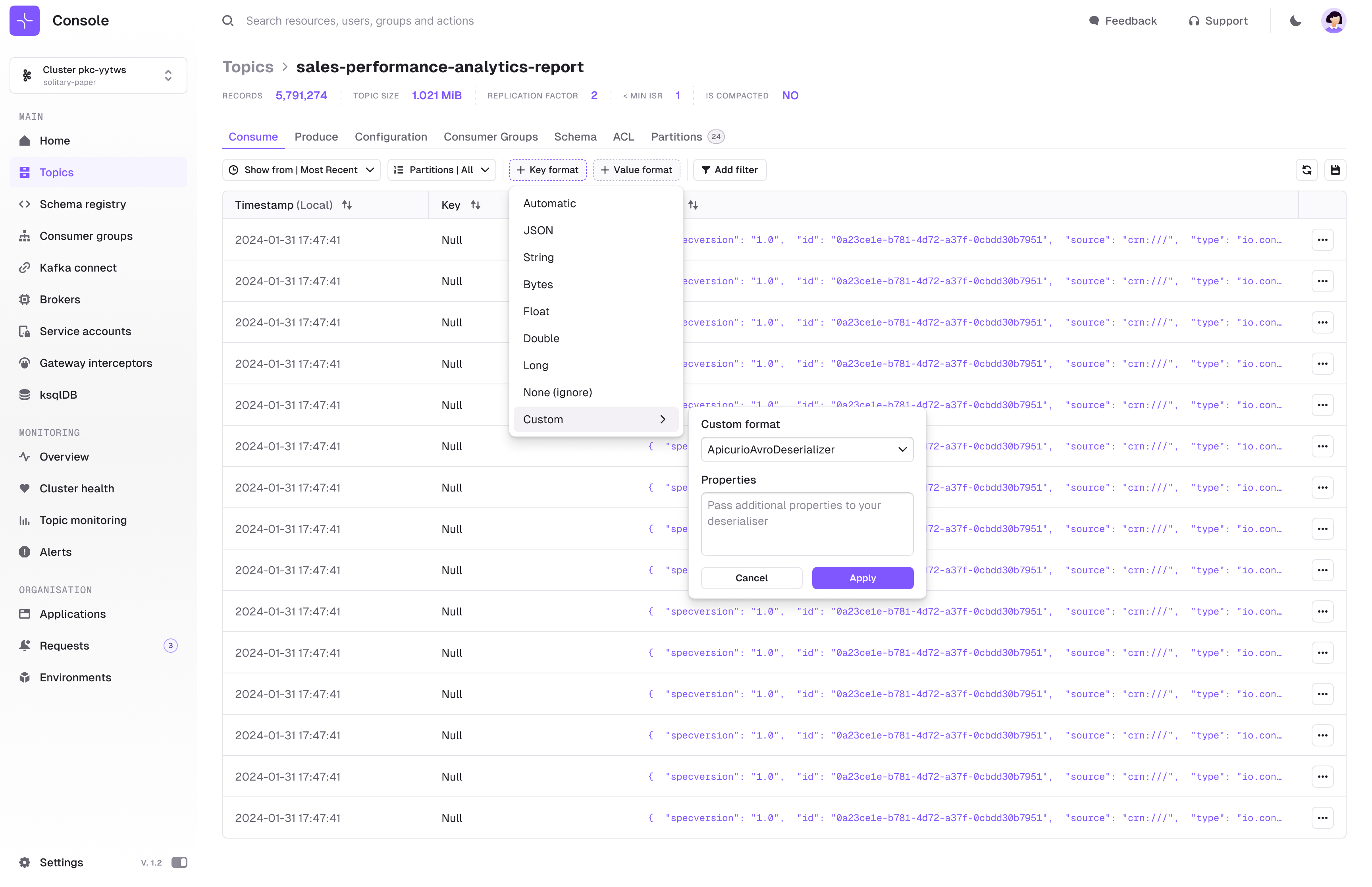The image size is (1372, 887).
Task: Go to Cluster health page
Action: click(x=77, y=488)
